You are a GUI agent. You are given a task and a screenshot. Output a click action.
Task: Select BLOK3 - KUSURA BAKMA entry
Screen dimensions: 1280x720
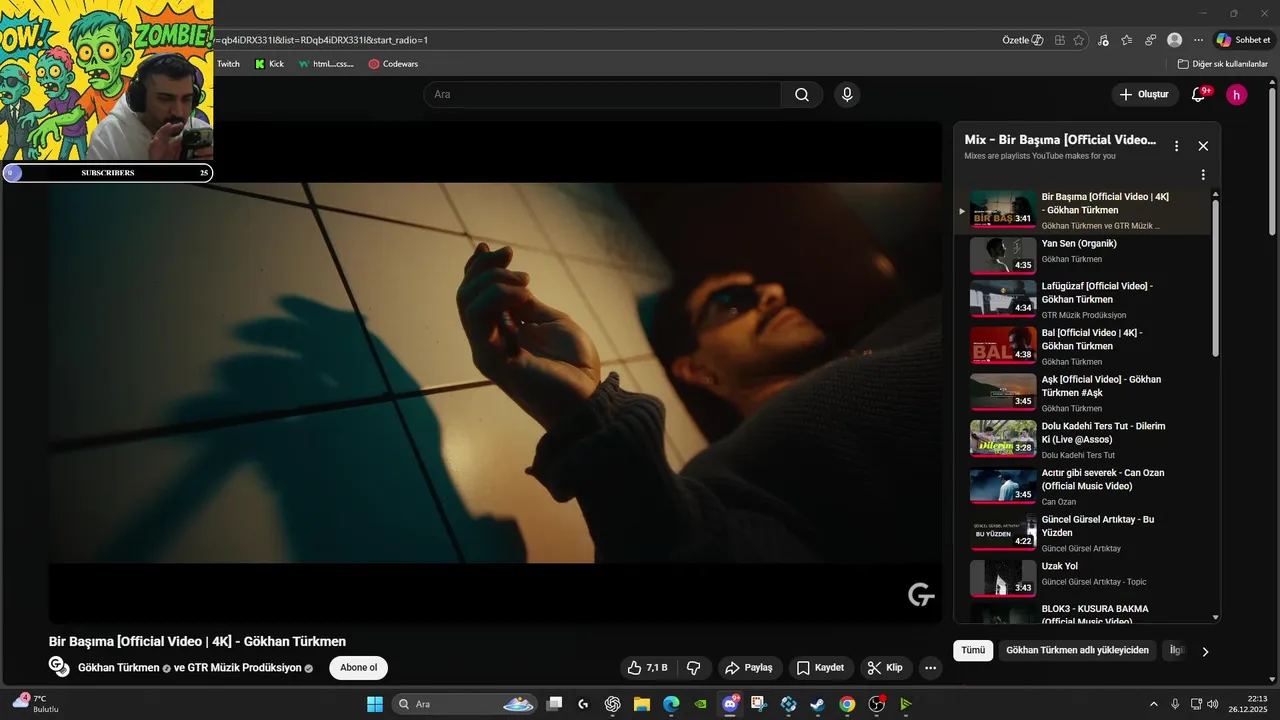click(1085, 613)
